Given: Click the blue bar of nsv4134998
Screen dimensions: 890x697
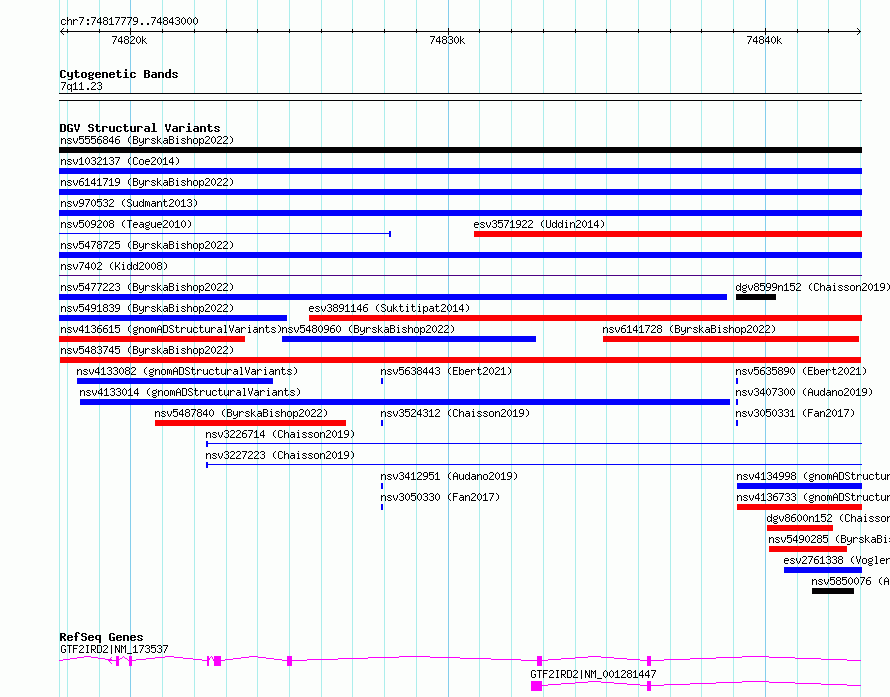Looking at the screenshot, I should pos(799,486).
